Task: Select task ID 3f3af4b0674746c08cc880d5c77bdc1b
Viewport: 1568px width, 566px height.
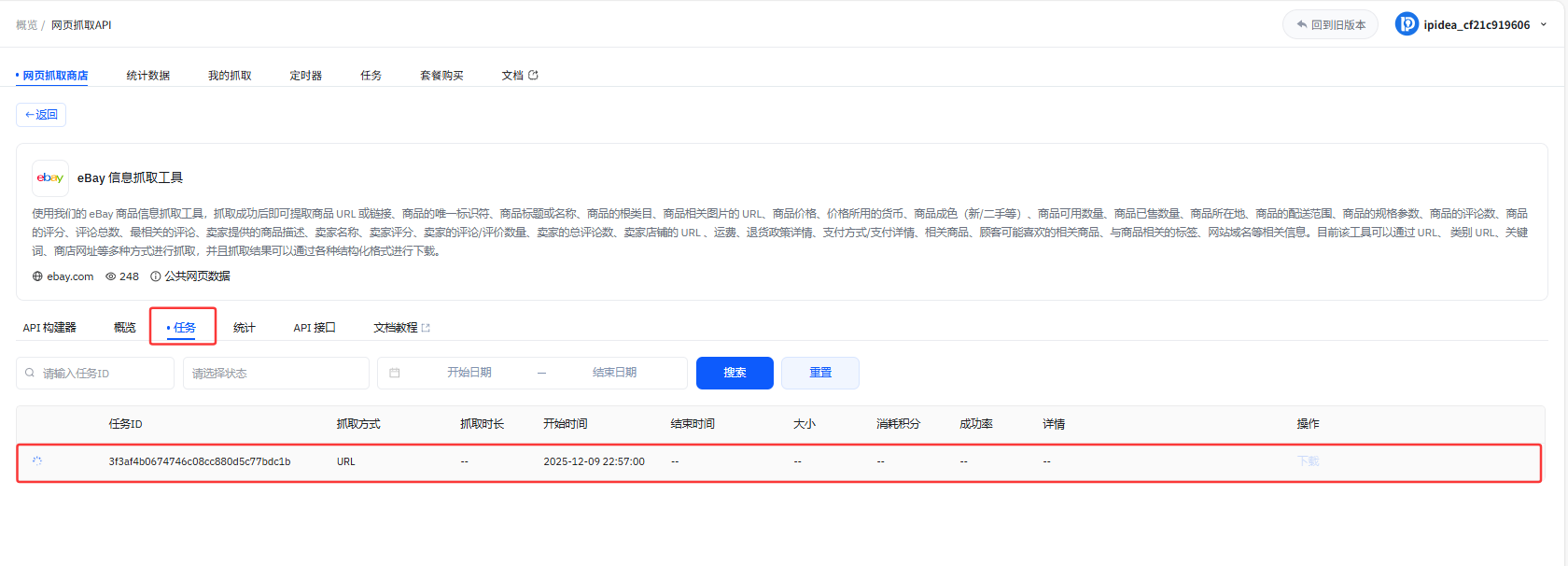Action: click(x=200, y=461)
